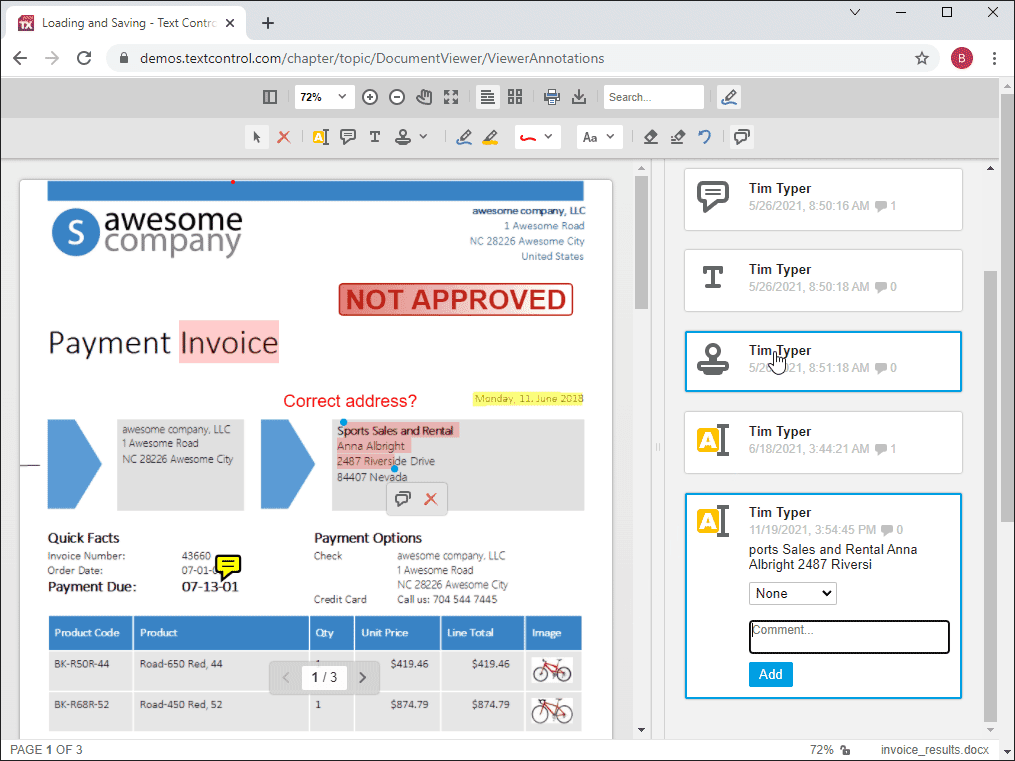
Task: Click the comment icon in highlight popup
Action: point(403,499)
